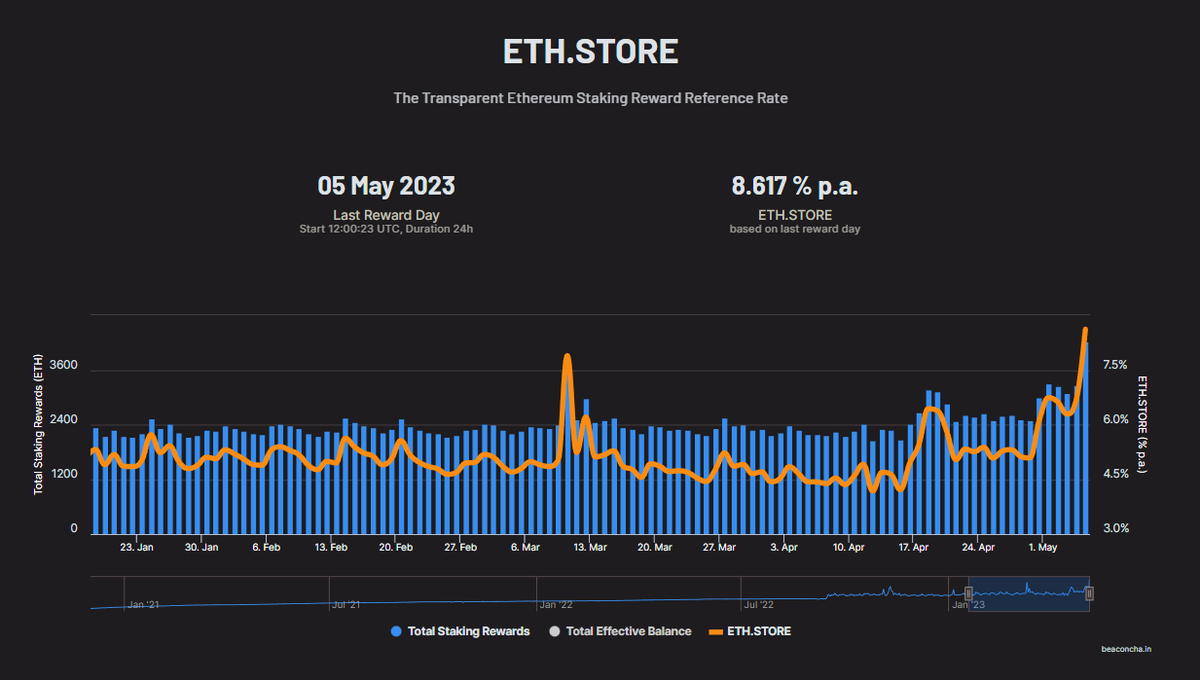The height and width of the screenshot is (680, 1200).
Task: Click Jan '21 in the range navigator
Action: (143, 604)
